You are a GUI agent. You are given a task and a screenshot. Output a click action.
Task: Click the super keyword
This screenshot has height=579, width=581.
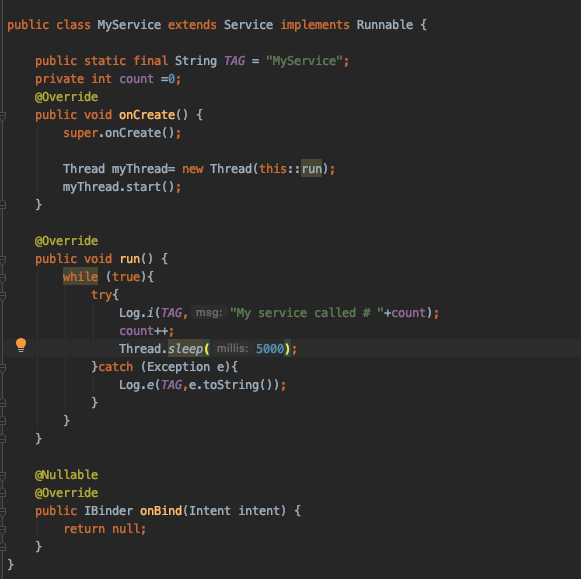click(x=80, y=133)
